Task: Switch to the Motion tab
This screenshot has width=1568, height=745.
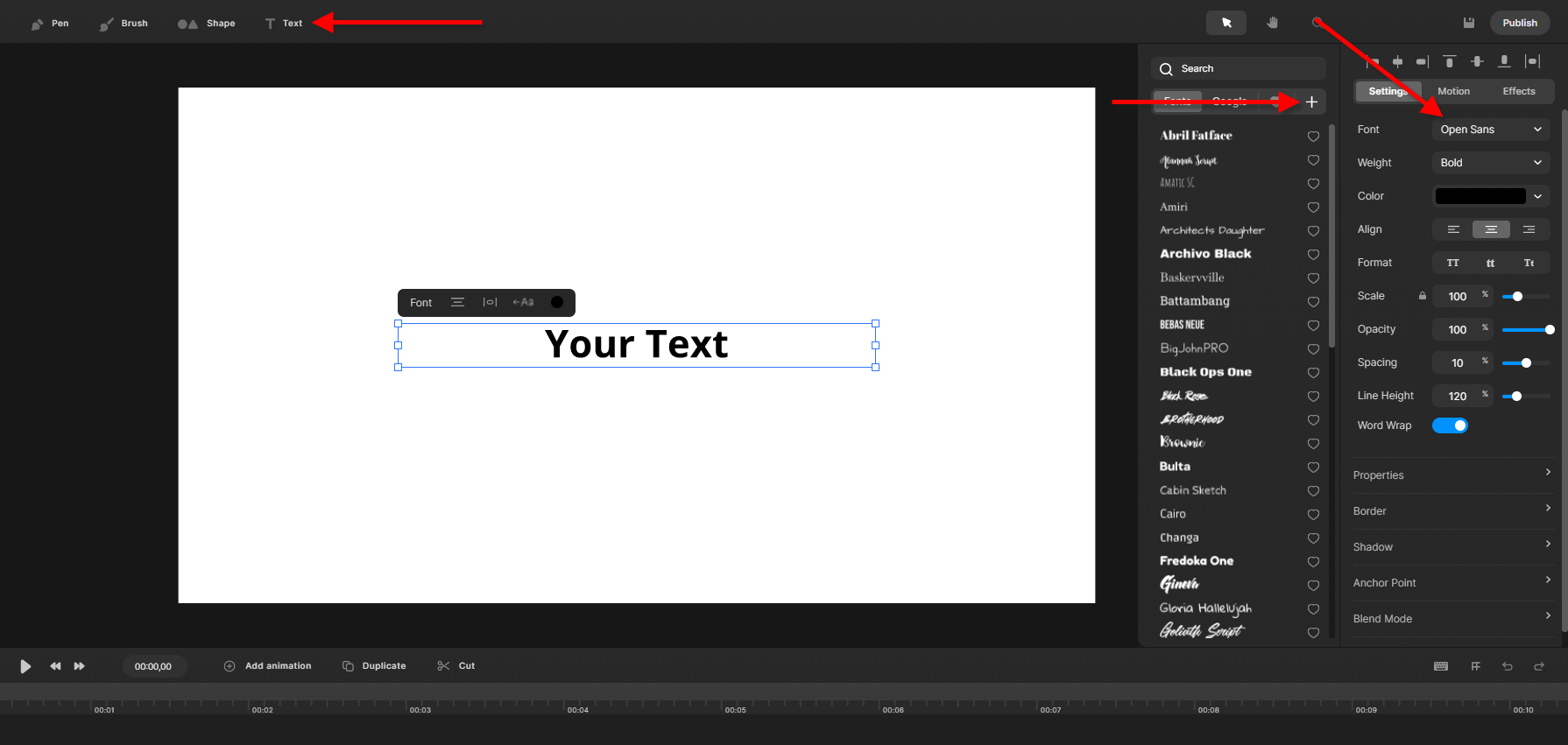Action: tap(1453, 91)
